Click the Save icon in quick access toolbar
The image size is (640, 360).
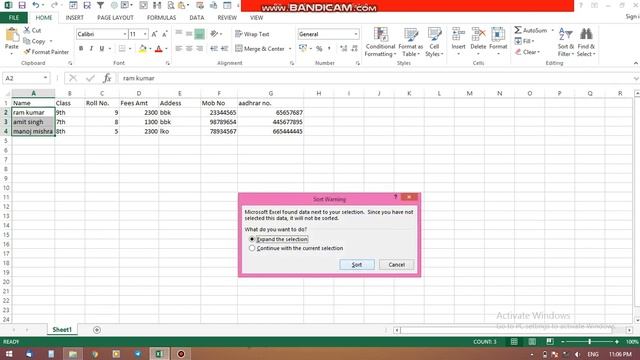click(x=22, y=5)
